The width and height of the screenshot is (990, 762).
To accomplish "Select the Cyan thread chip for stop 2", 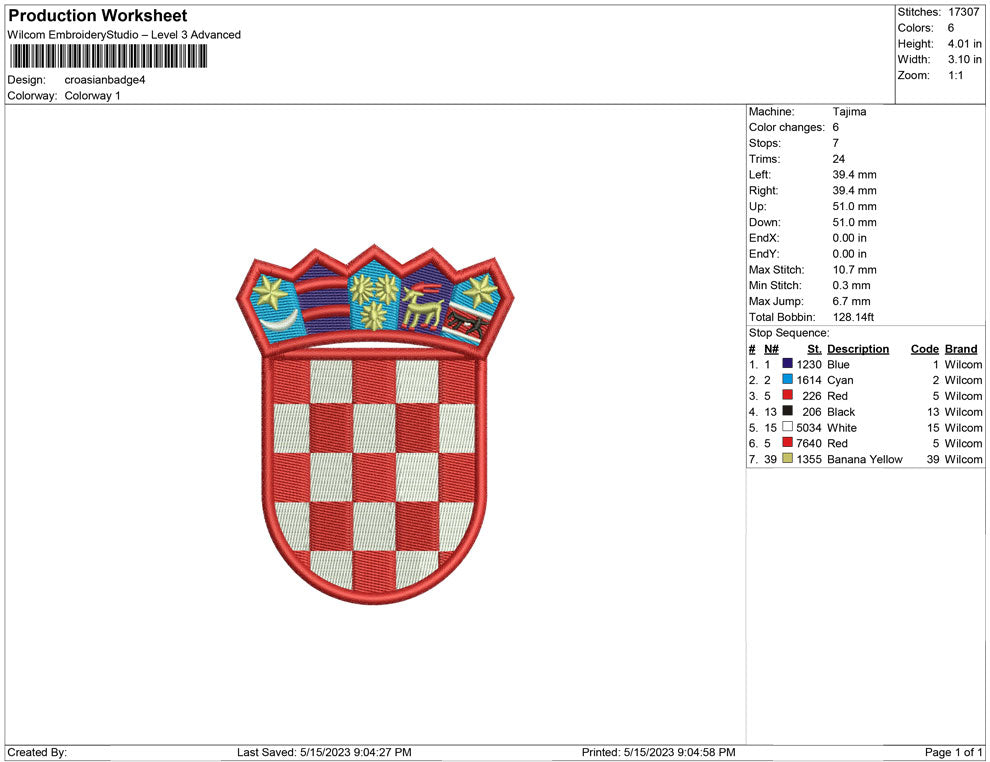I will point(788,380).
